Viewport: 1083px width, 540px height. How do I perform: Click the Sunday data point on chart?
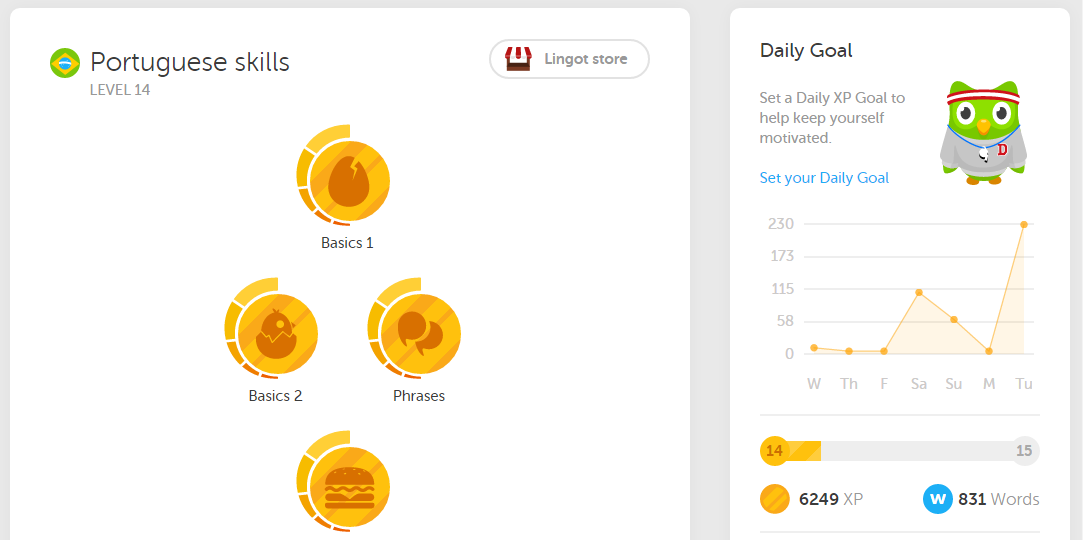(954, 320)
